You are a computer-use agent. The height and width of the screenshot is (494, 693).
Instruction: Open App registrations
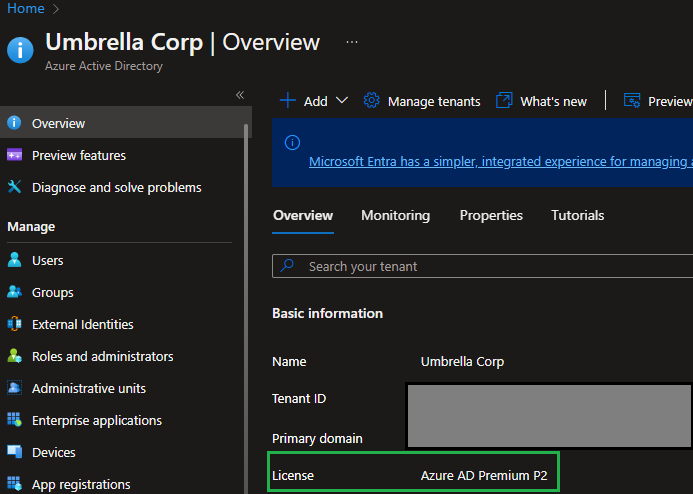pyautogui.click(x=81, y=485)
